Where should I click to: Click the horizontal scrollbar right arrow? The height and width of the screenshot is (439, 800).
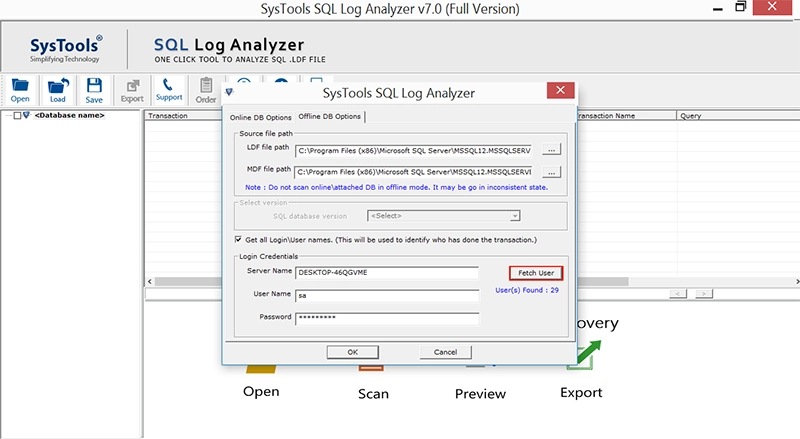point(797,281)
